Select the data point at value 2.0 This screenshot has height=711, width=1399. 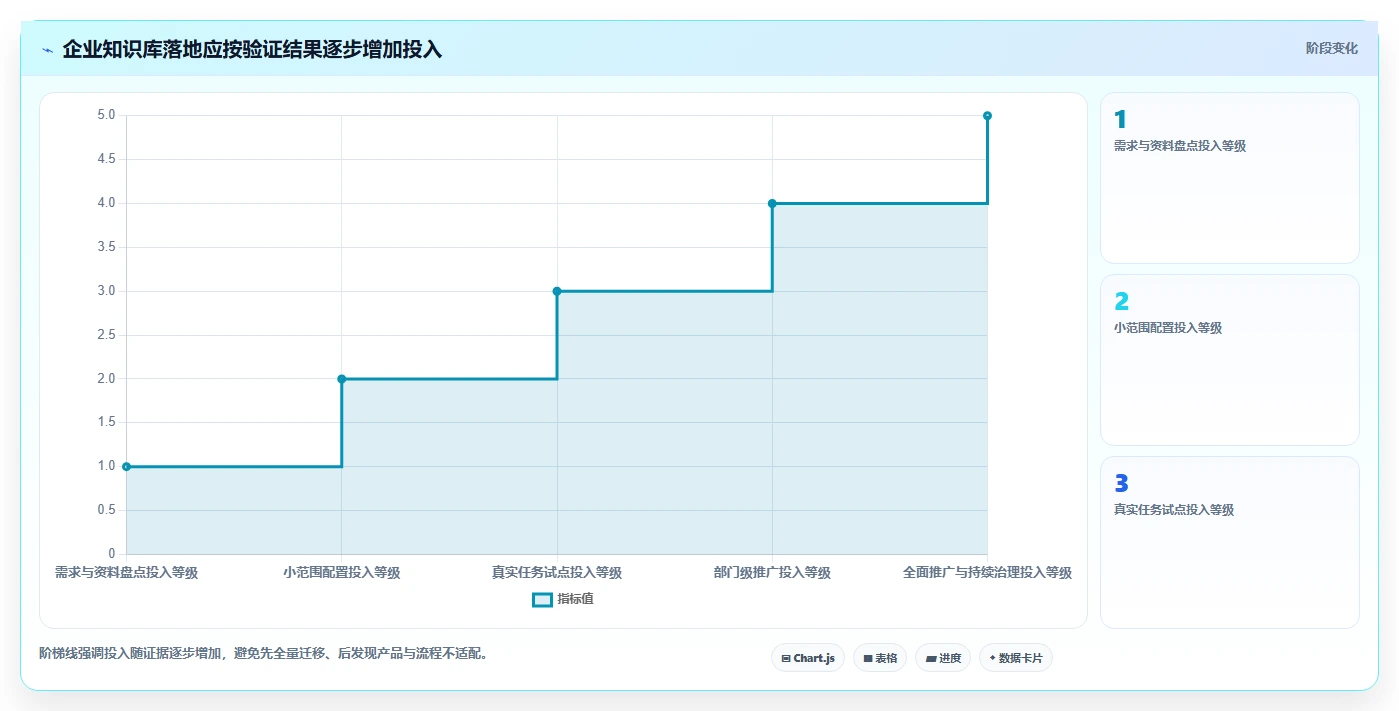(342, 379)
